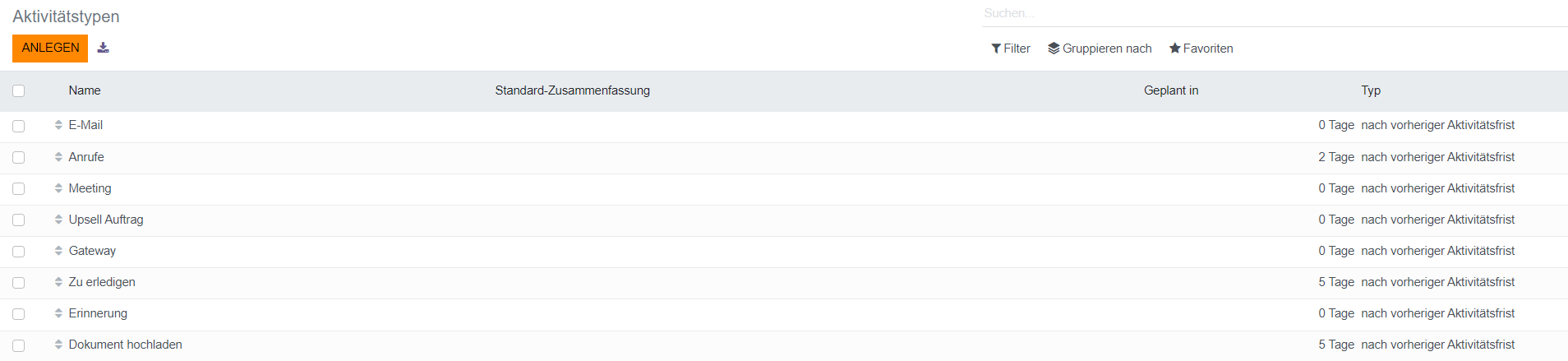
Task: Click the download export icon
Action: point(103,48)
